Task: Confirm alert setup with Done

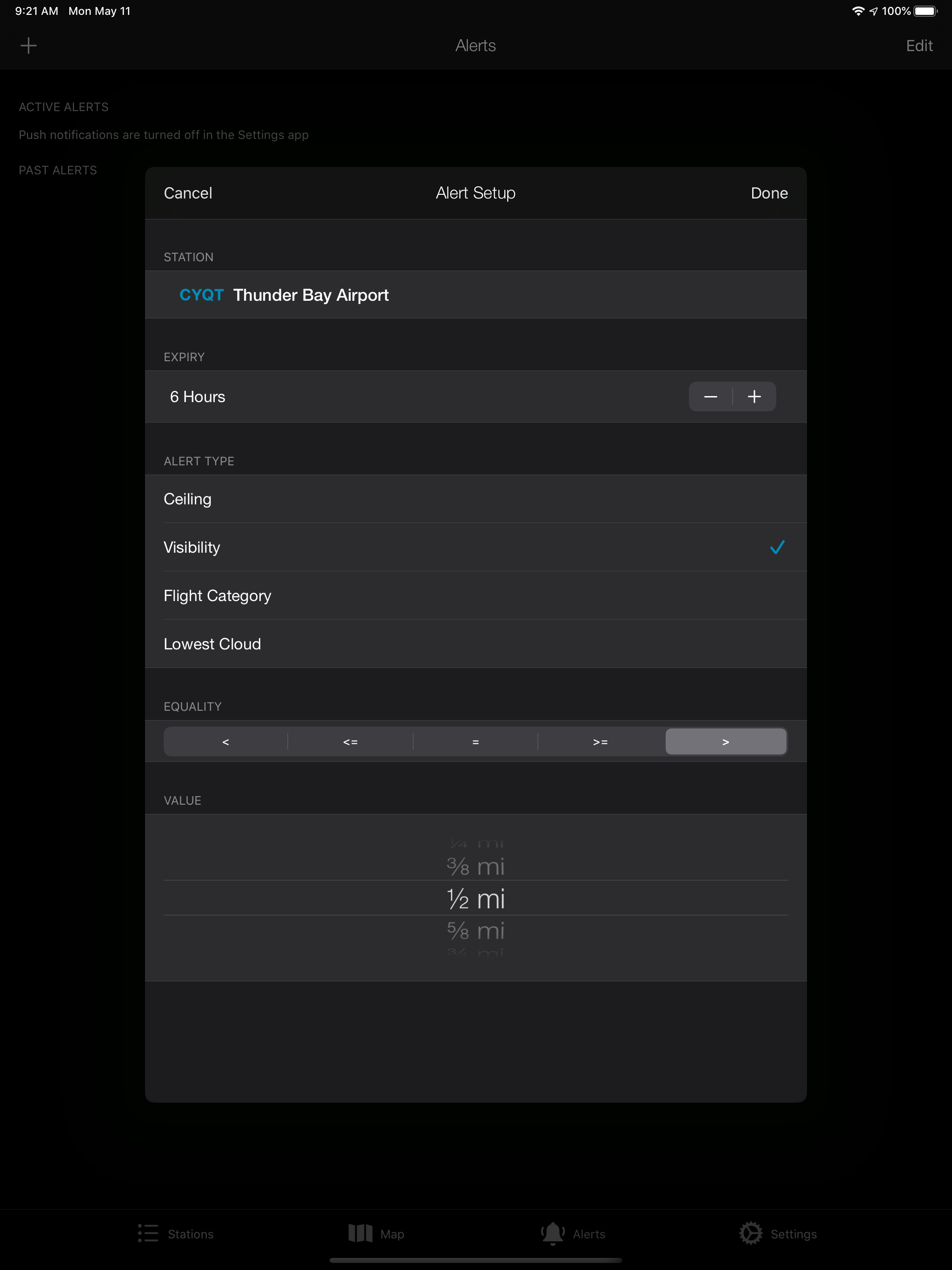Action: (x=769, y=193)
